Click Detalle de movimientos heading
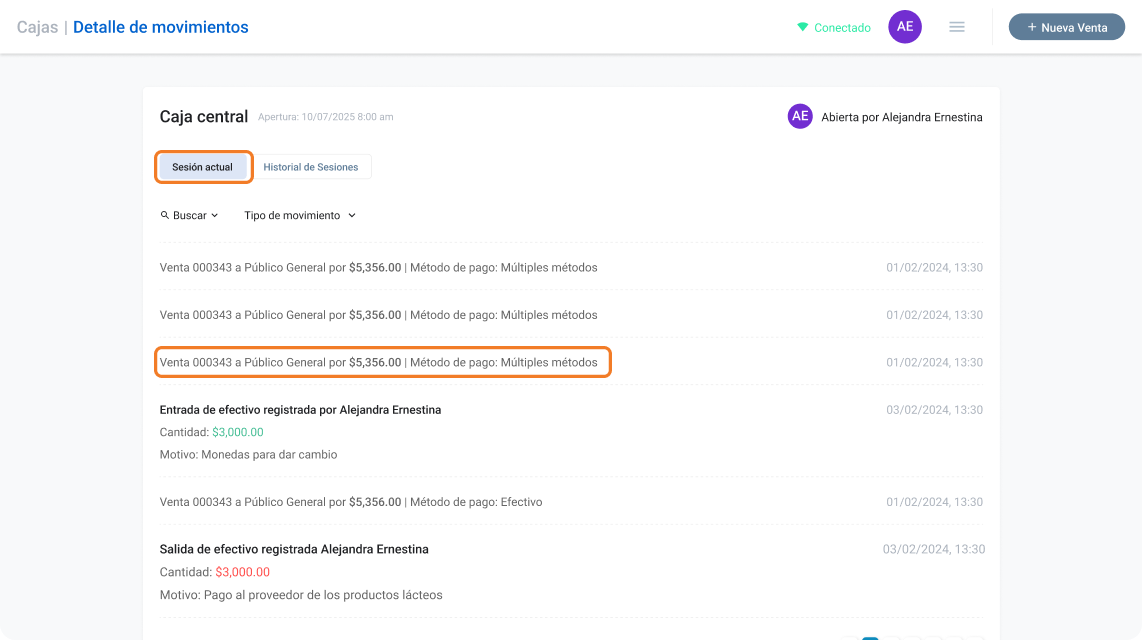 tap(160, 27)
